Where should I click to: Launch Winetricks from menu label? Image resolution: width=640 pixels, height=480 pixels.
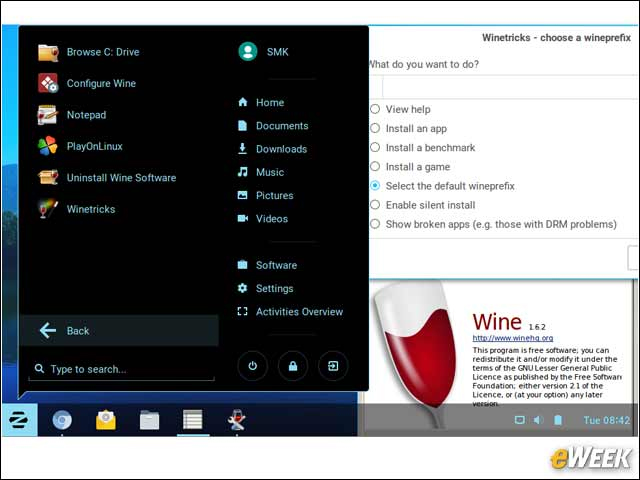91,209
